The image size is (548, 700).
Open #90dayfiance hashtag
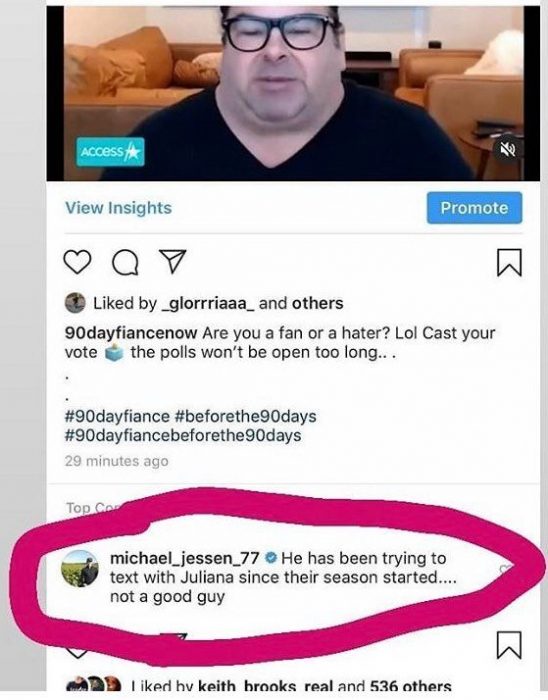[117, 417]
